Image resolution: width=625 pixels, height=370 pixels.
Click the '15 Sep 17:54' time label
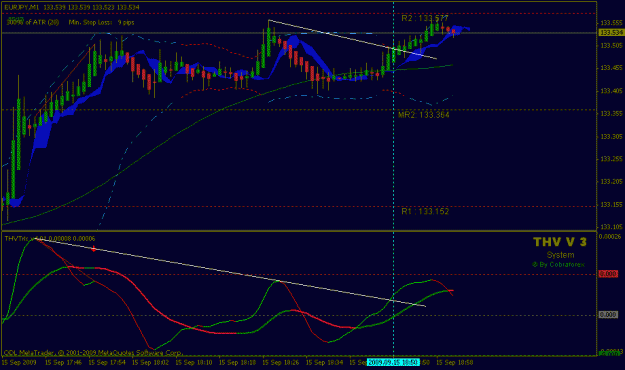(107, 362)
